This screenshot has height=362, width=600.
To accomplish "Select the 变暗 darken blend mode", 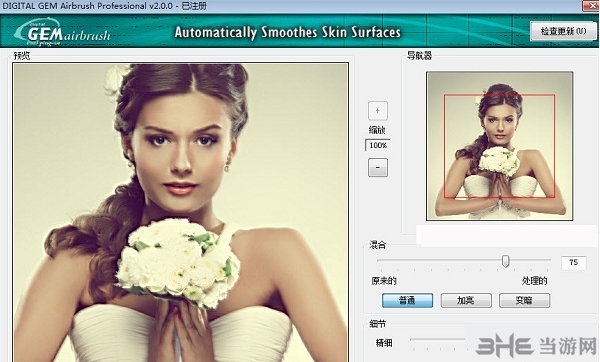I will [x=524, y=300].
